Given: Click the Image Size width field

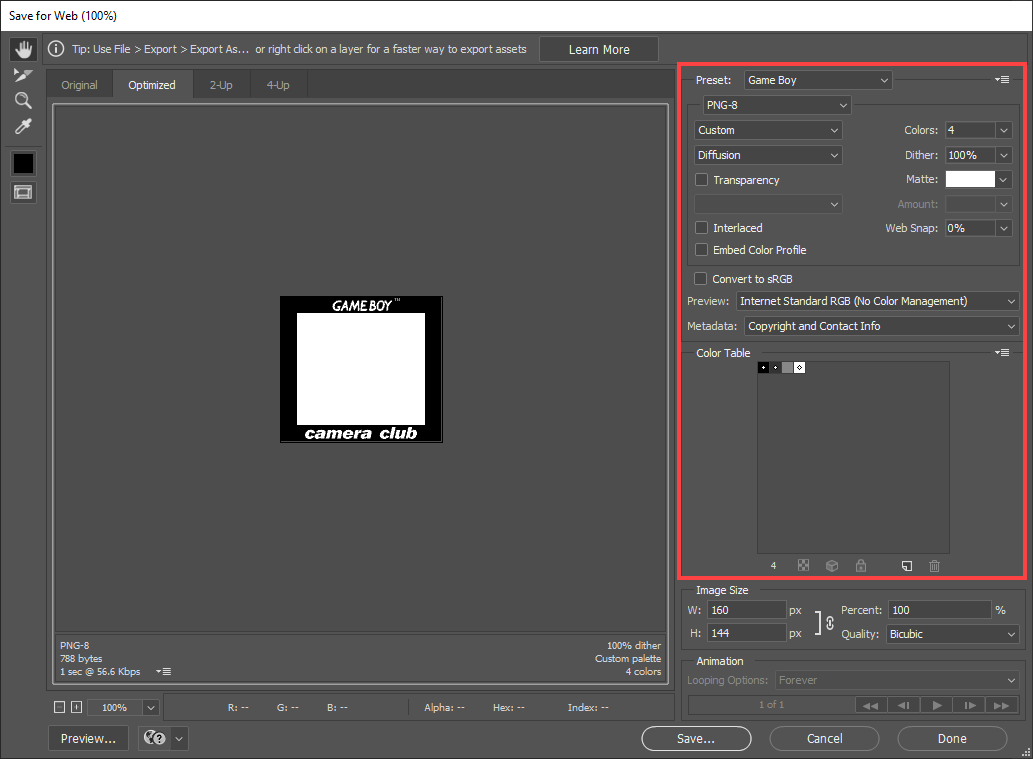Looking at the screenshot, I should [x=747, y=610].
